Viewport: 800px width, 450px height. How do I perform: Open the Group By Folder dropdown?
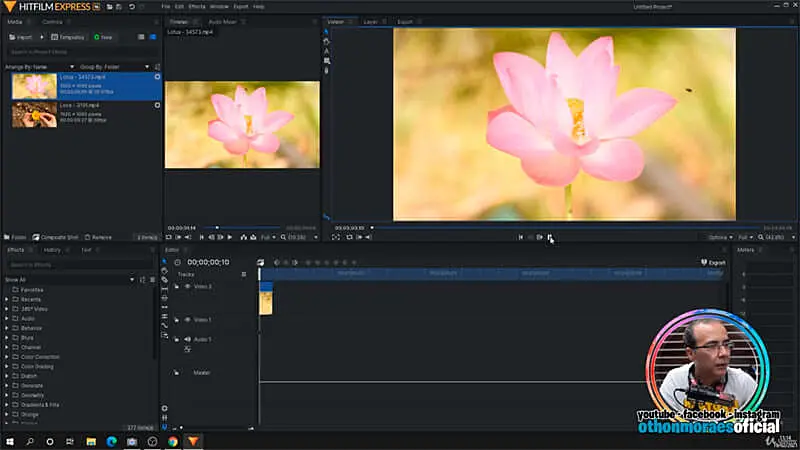tap(114, 67)
